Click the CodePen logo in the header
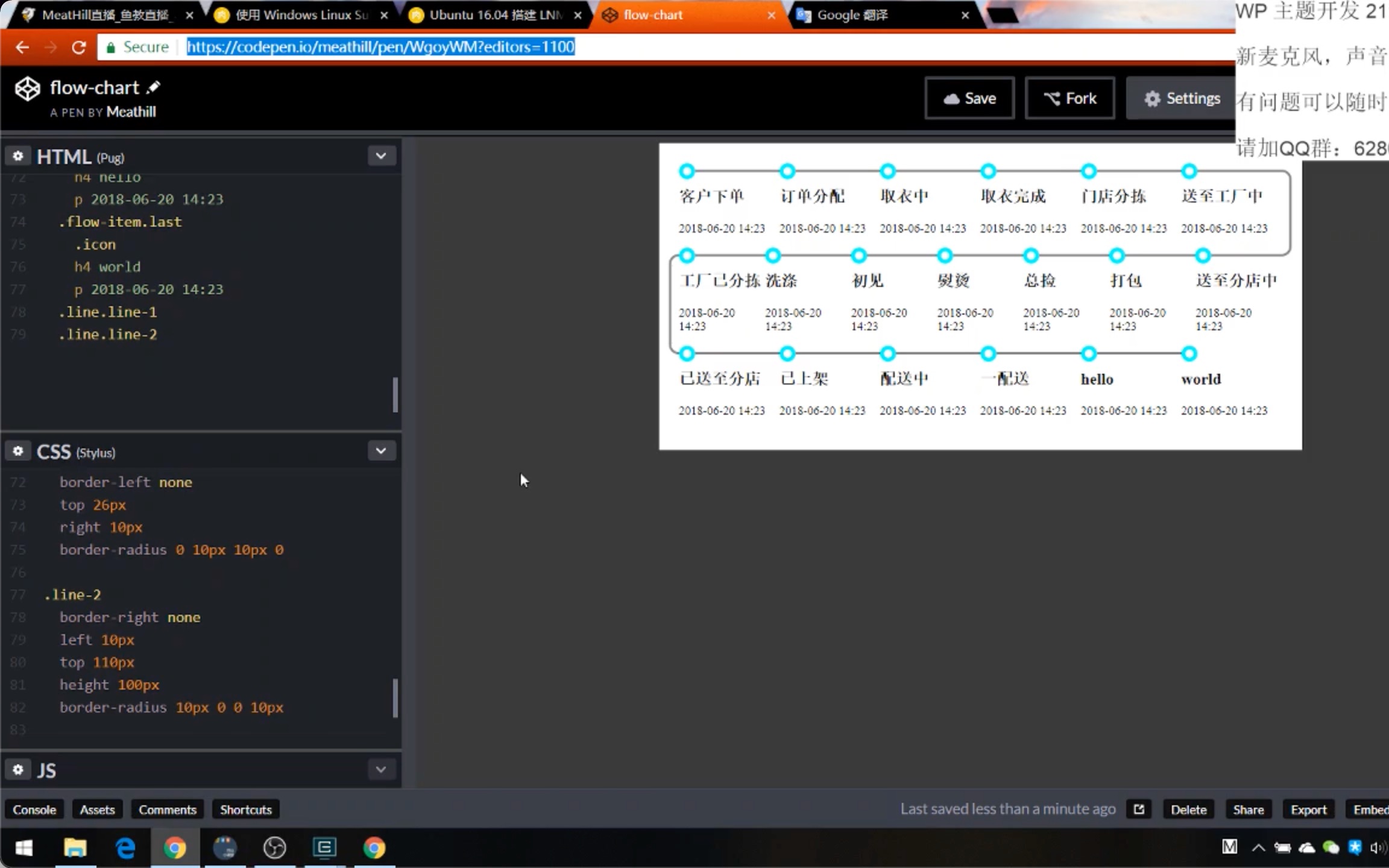 pyautogui.click(x=27, y=88)
